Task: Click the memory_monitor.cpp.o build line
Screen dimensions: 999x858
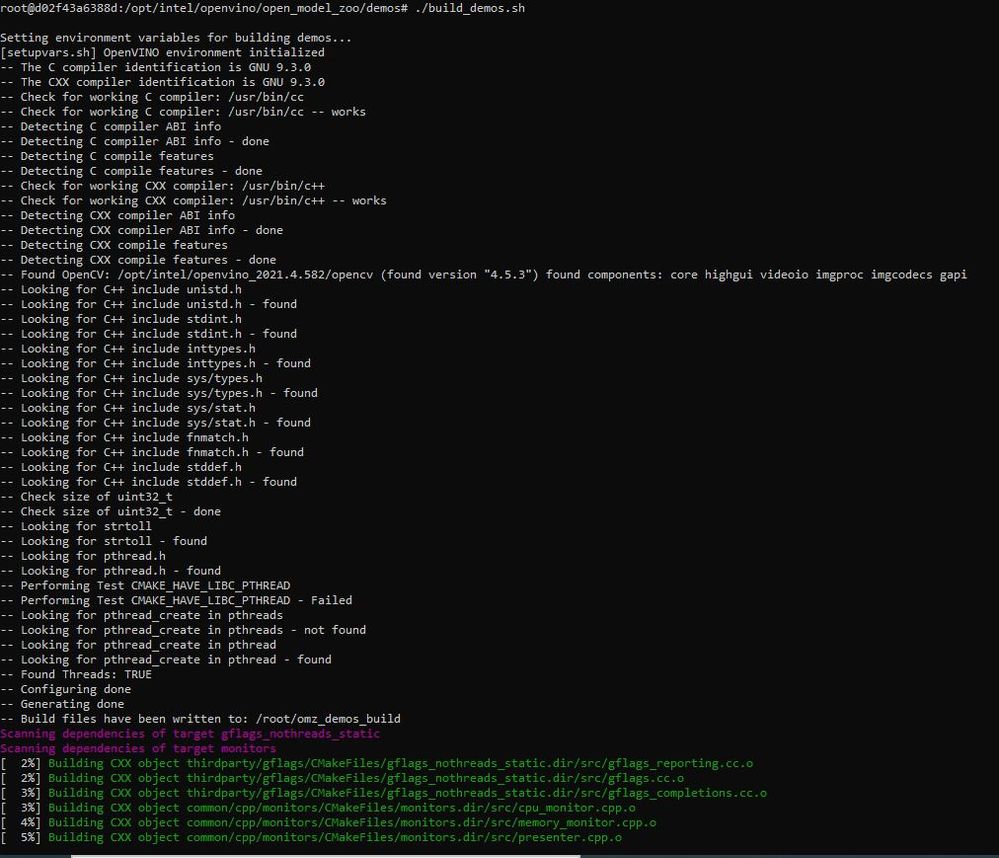Action: point(328,822)
